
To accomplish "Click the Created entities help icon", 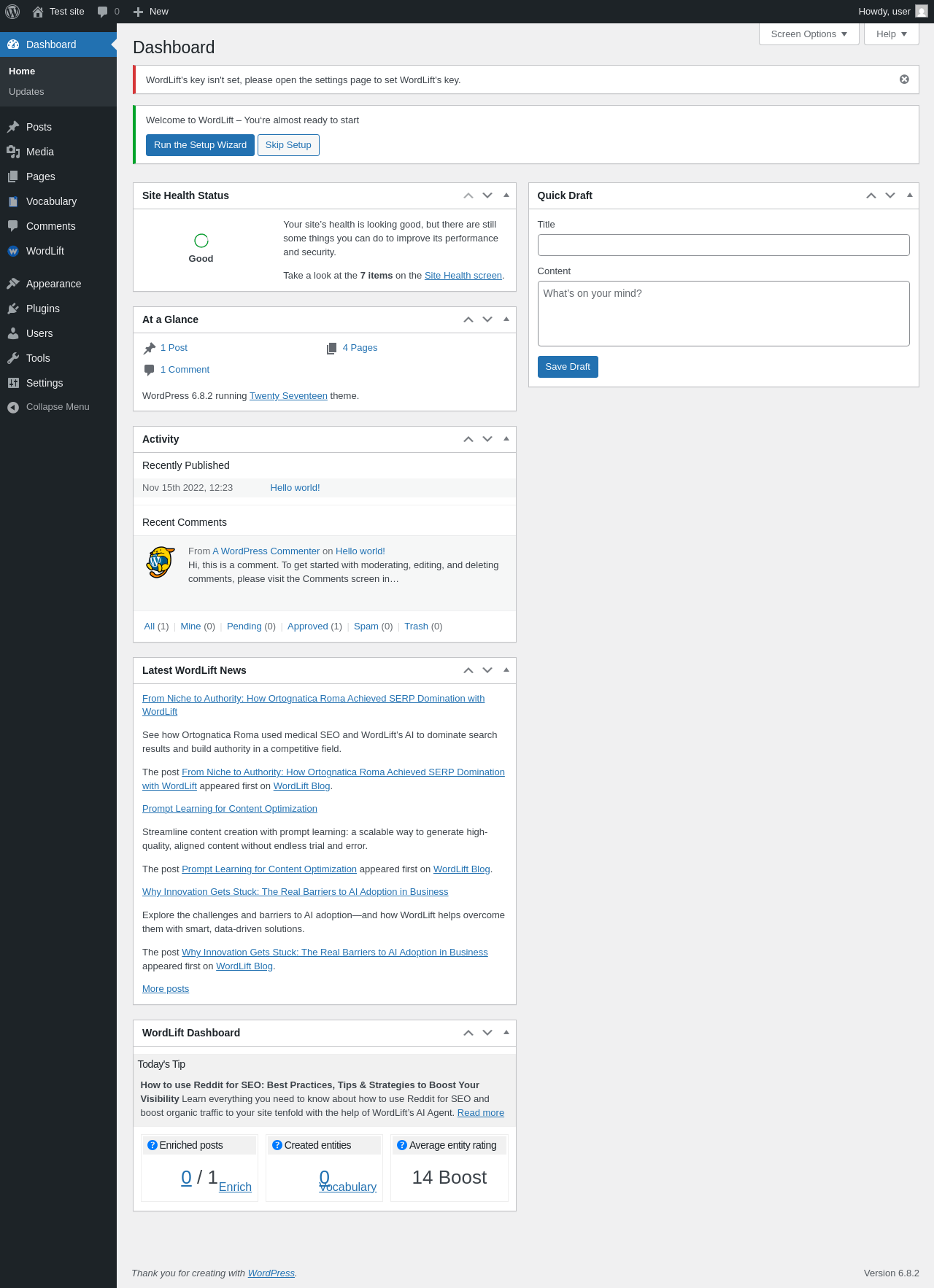I will pyautogui.click(x=277, y=1145).
